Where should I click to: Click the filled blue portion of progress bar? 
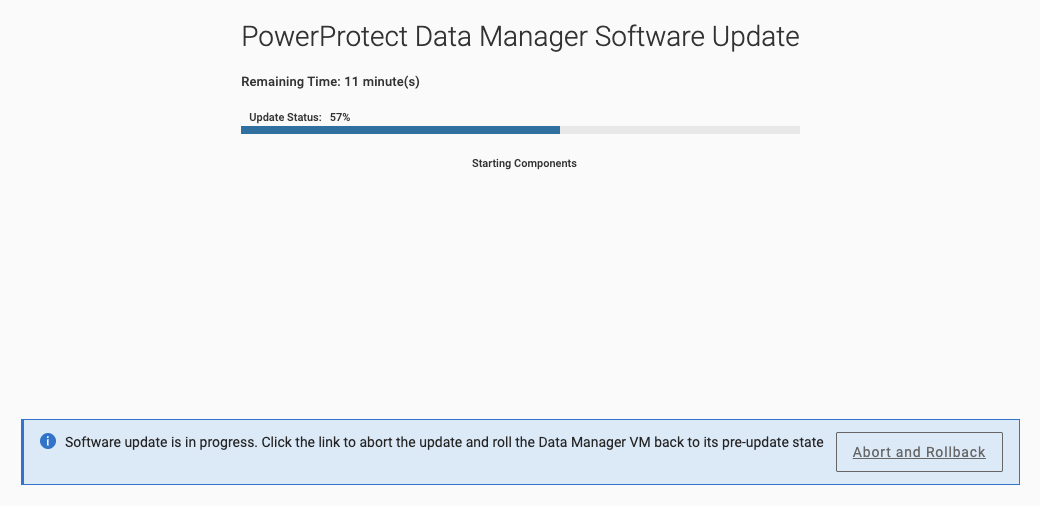coord(400,130)
